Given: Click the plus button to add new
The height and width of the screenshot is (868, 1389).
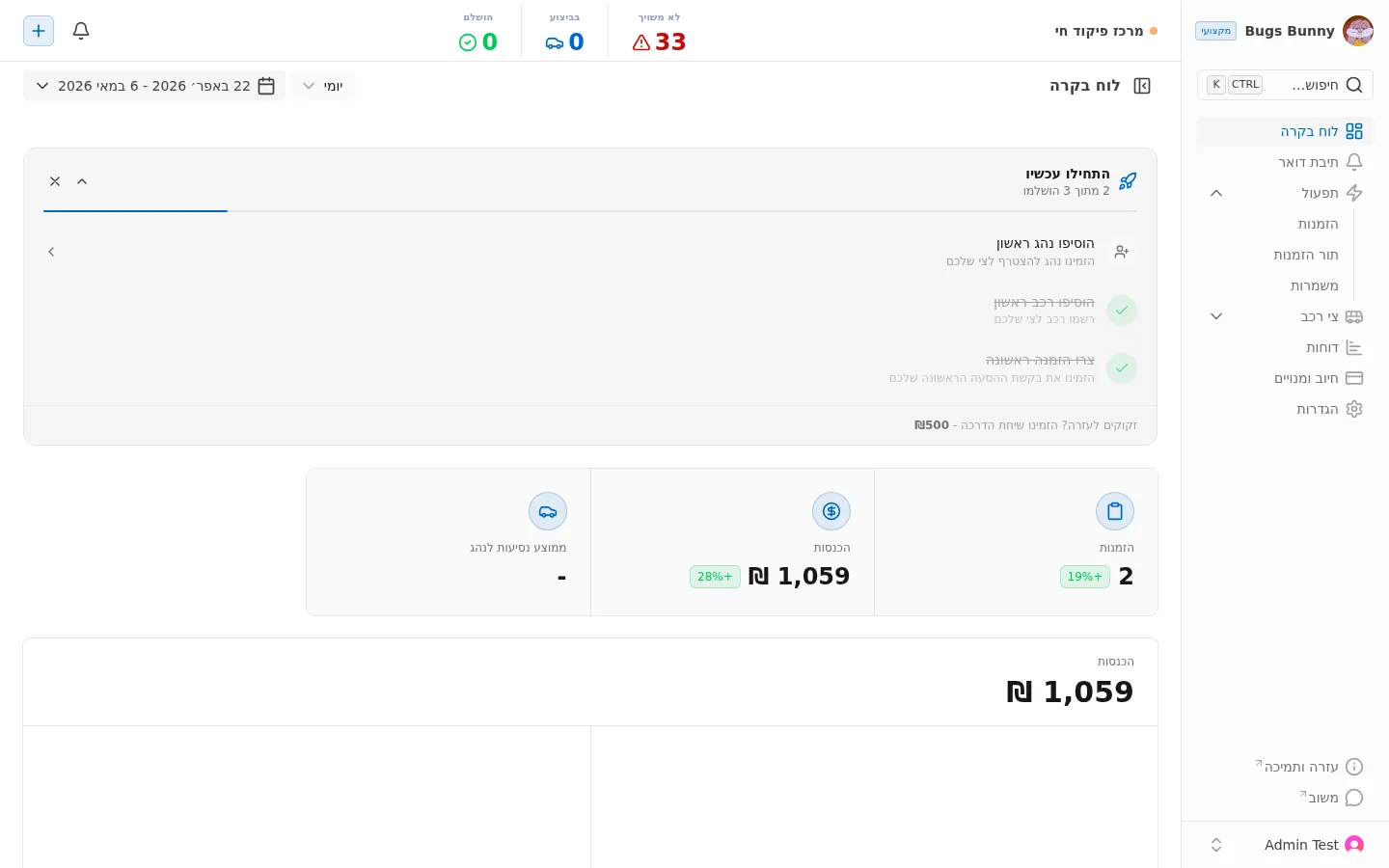Looking at the screenshot, I should pos(39,31).
